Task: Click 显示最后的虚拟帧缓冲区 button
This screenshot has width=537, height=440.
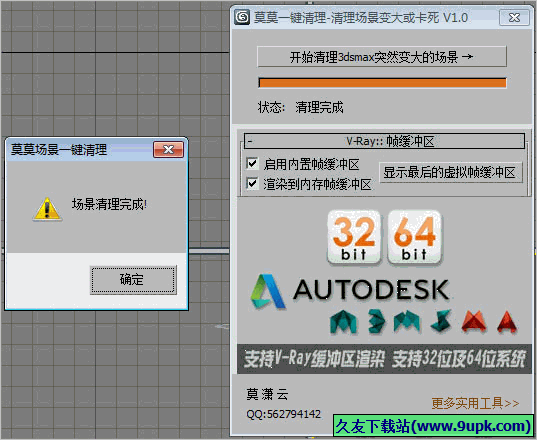Action: coord(450,172)
